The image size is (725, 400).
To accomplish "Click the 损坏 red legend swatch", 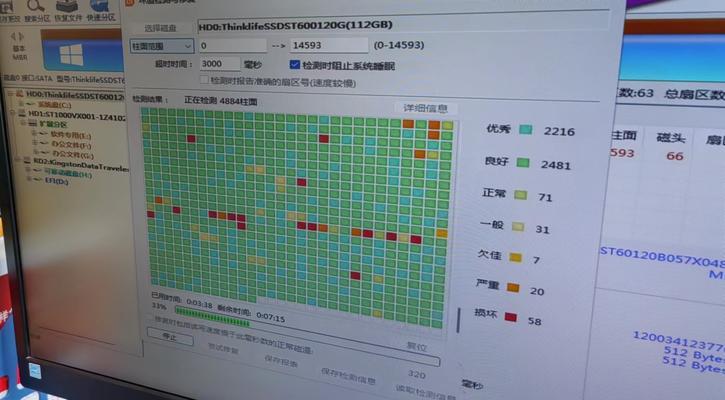I will click(510, 317).
